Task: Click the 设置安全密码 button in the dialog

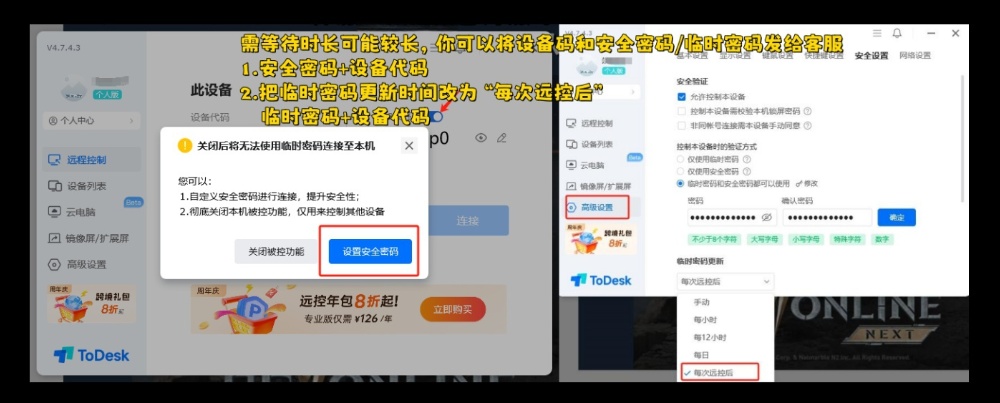Action: [370, 251]
